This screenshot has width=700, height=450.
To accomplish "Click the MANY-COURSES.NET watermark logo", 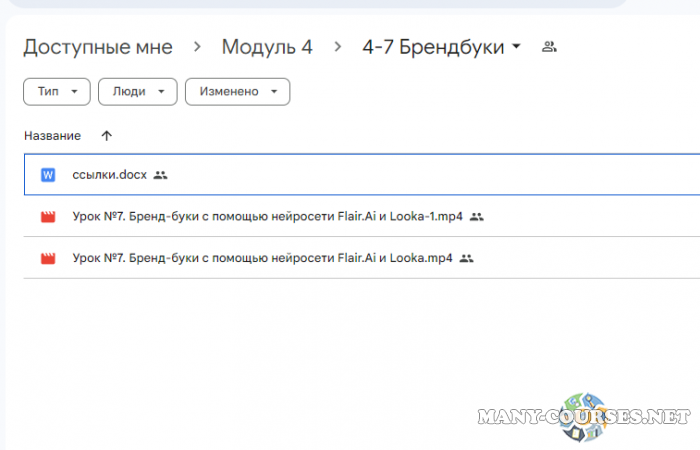I will click(585, 415).
